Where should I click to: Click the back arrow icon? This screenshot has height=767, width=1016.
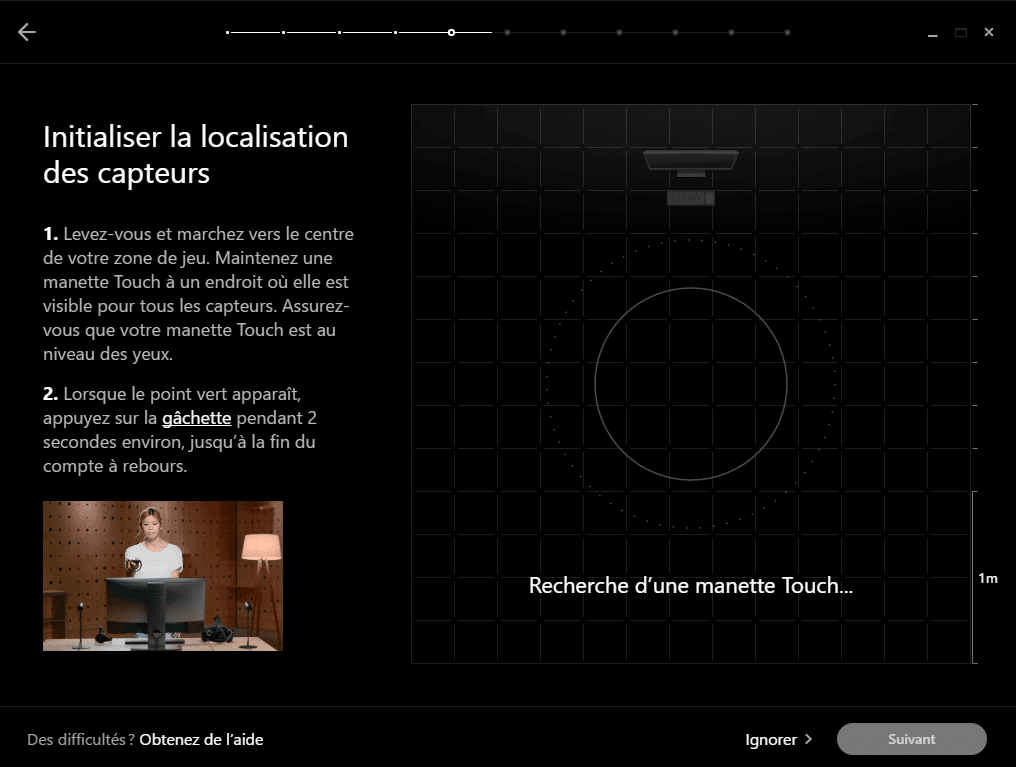27,32
